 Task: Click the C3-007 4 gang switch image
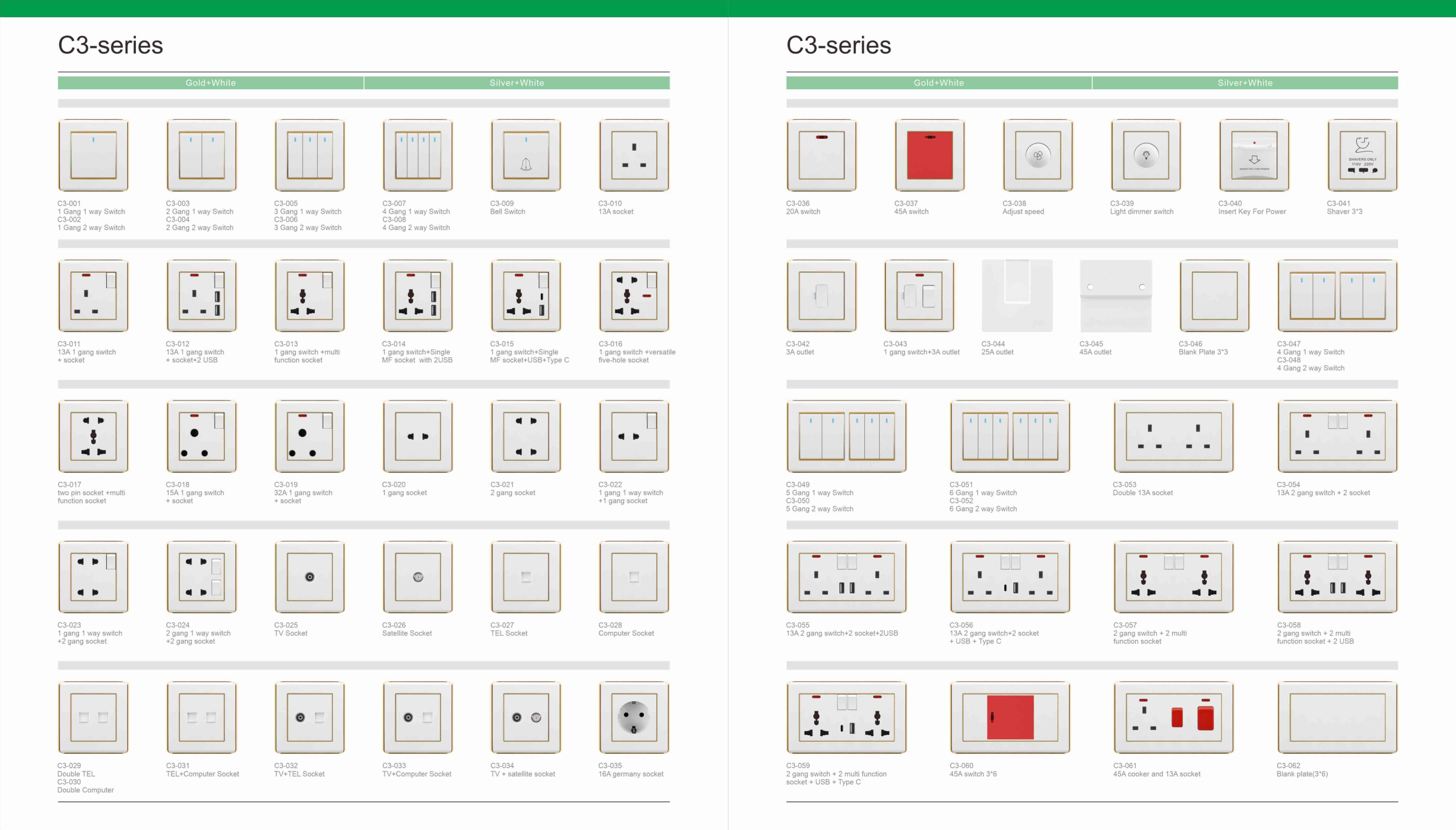tap(418, 155)
